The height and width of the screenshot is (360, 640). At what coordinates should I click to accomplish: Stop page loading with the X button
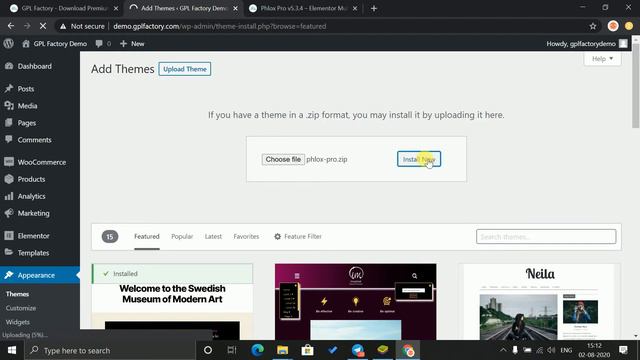pos(43,26)
